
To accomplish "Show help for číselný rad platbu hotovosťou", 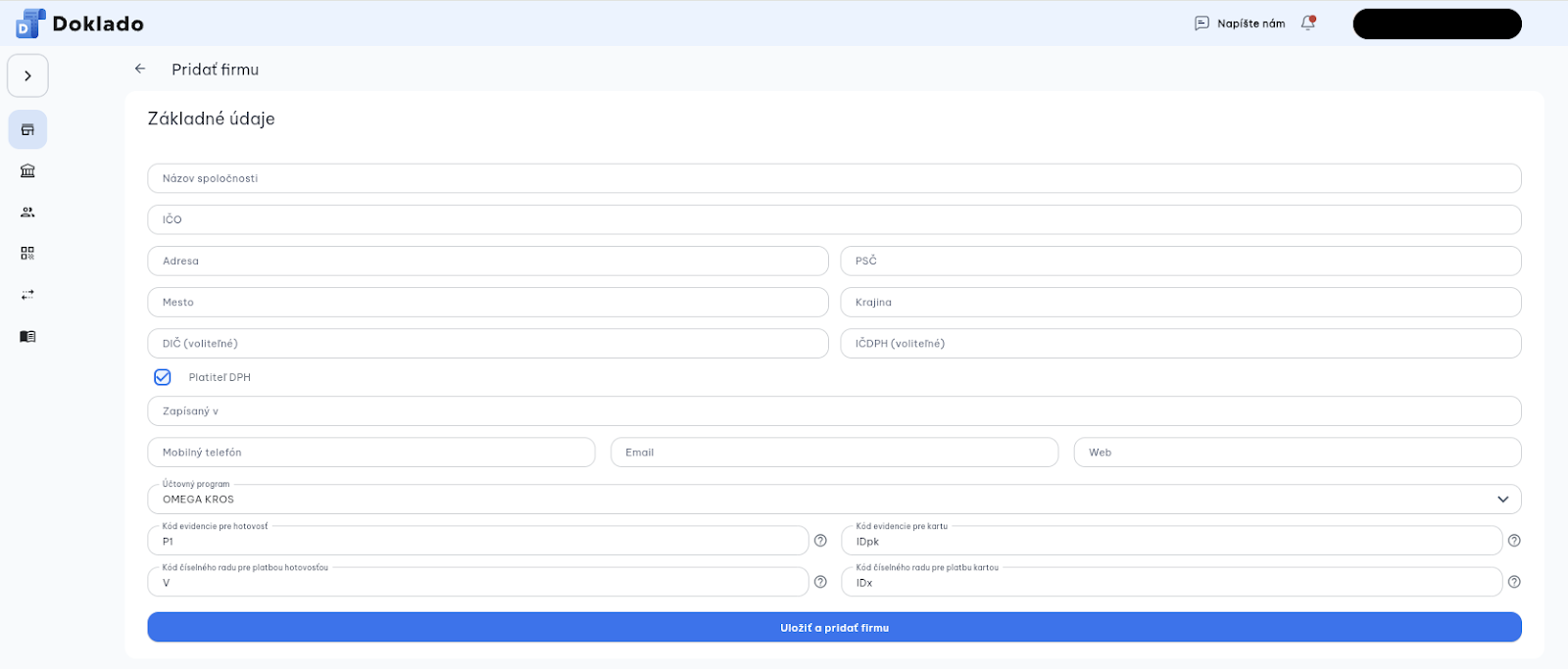I will [x=820, y=582].
